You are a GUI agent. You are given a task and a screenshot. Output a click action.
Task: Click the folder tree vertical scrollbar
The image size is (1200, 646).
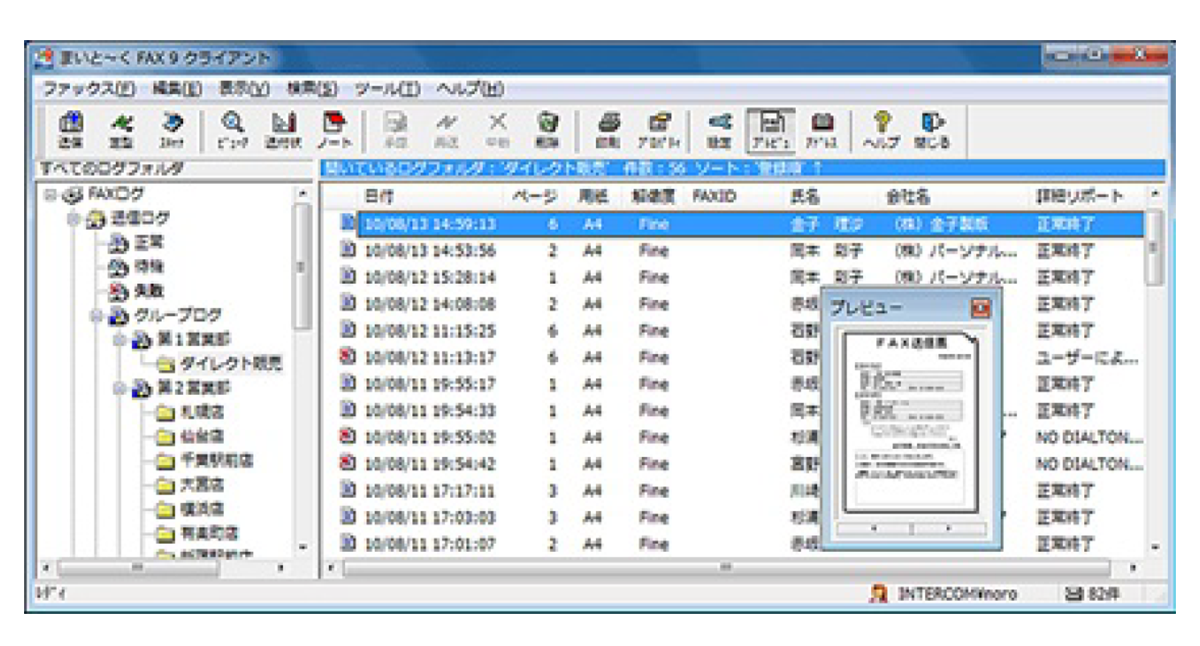pos(303,371)
